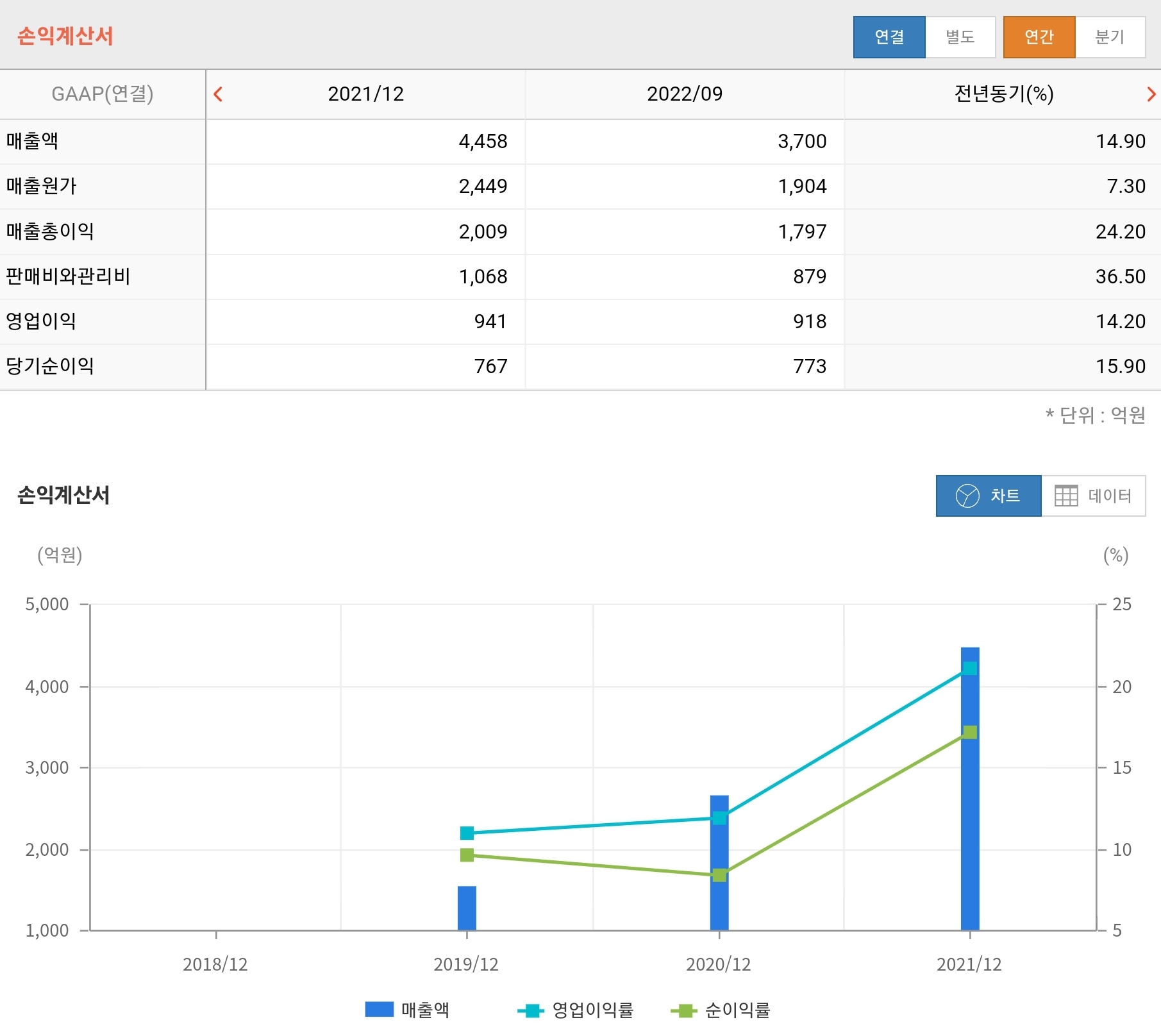Click the 매출액 row label
The height and width of the screenshot is (1036, 1161).
[x=32, y=141]
